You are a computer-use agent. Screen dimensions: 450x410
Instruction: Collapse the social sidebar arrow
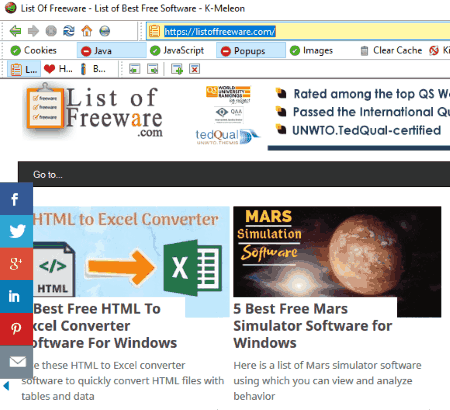point(6,386)
